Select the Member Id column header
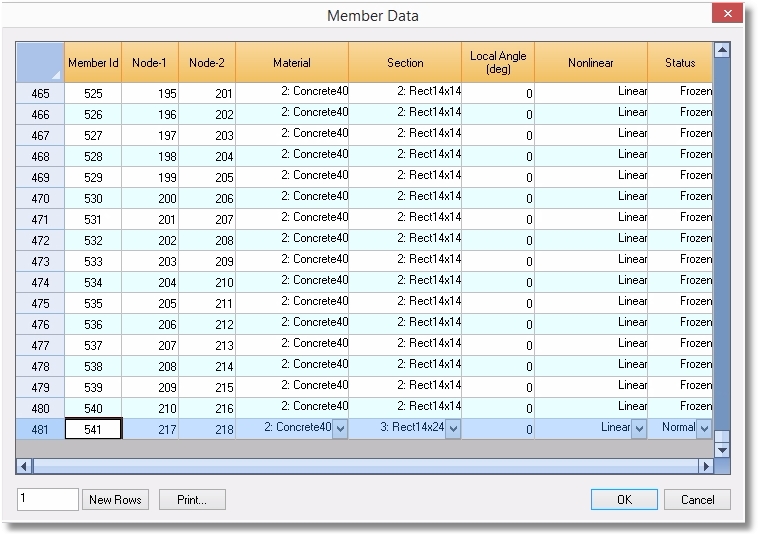This screenshot has width=759, height=537. pos(93,63)
